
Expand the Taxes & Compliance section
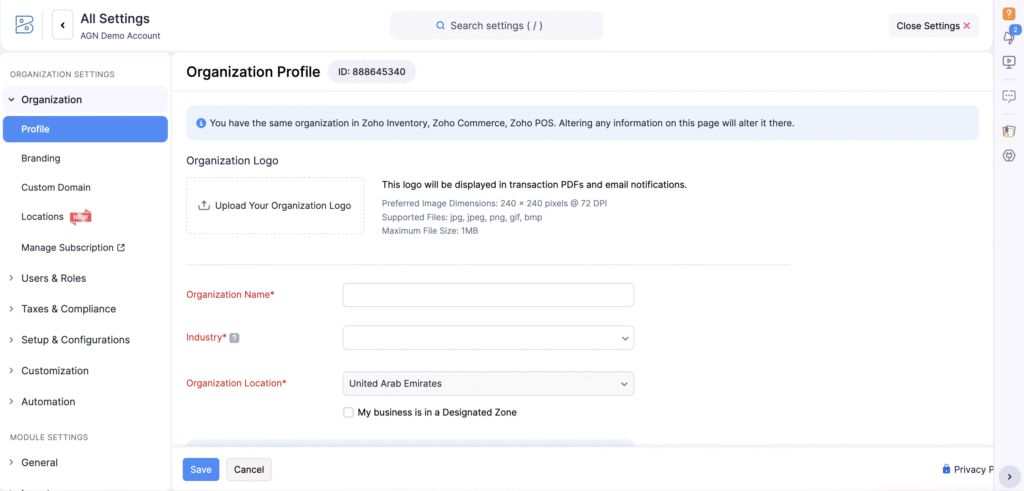[x=68, y=309]
